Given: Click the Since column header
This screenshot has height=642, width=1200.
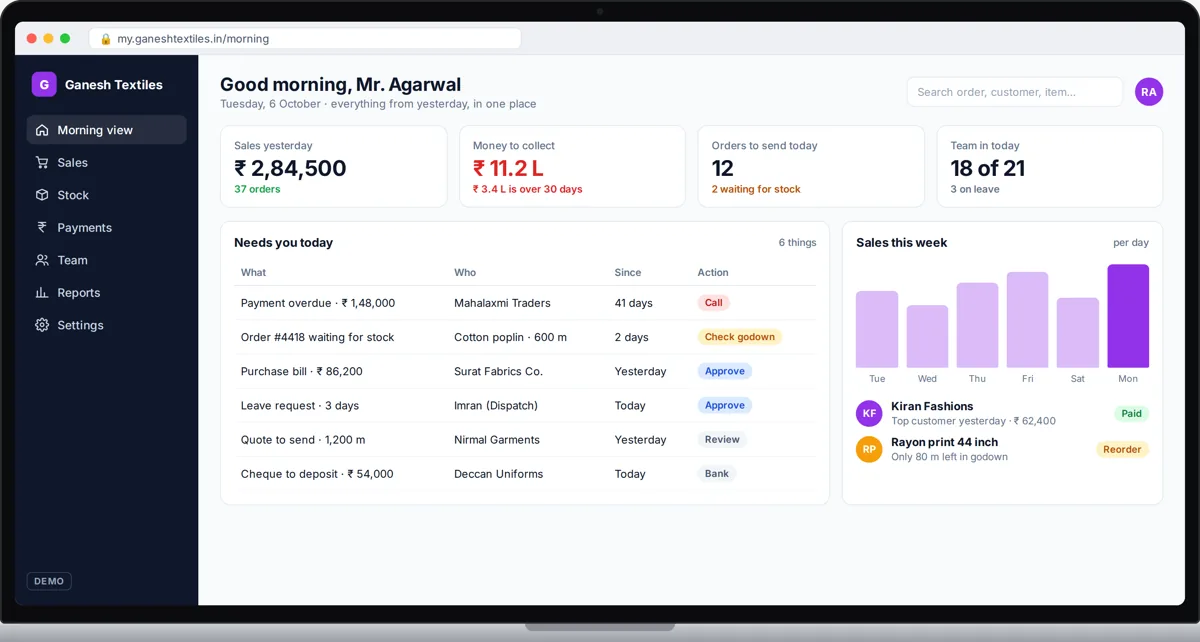Looking at the screenshot, I should pyautogui.click(x=628, y=272).
